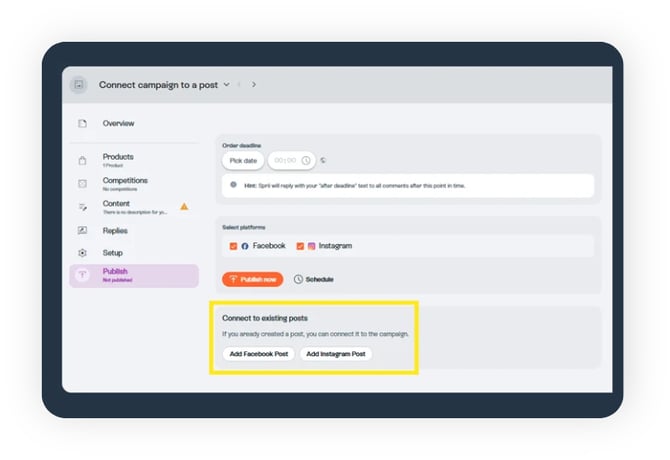The height and width of the screenshot is (460, 670).
Task: Click the campaign avatar icon in header
Action: 79,85
